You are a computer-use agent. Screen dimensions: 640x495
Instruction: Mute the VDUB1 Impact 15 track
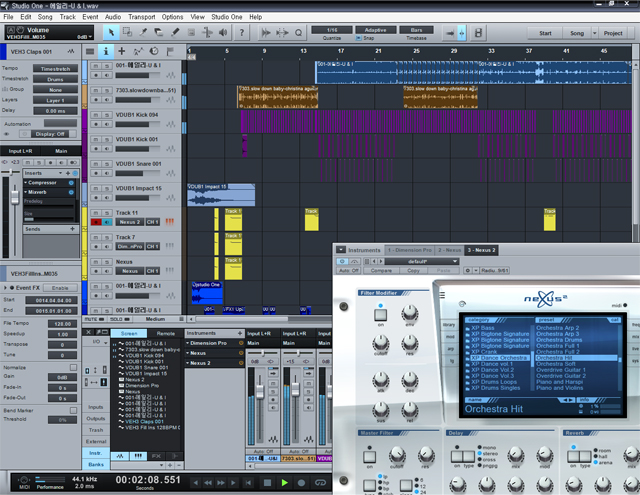tap(96, 188)
